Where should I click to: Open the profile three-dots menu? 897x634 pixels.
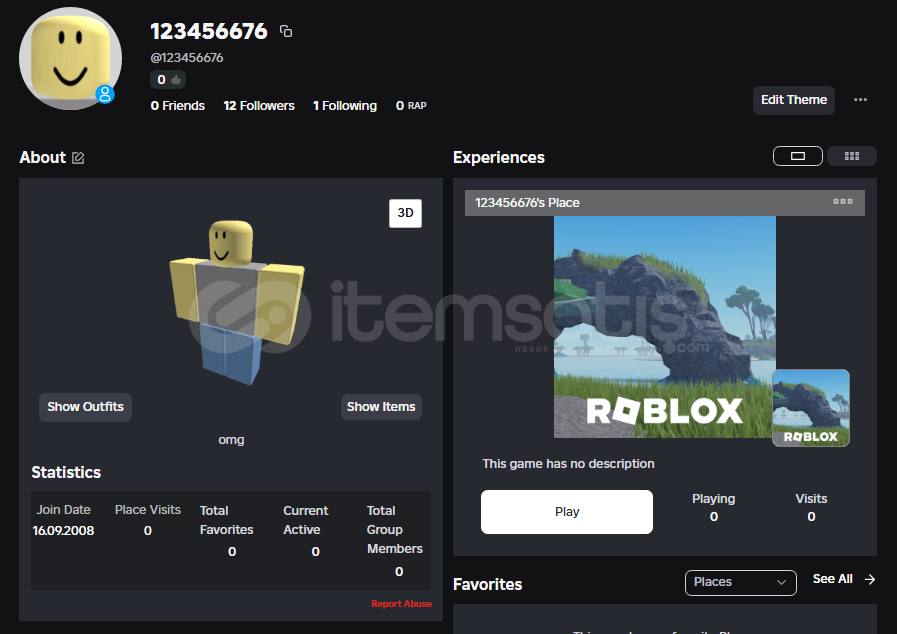tap(860, 100)
